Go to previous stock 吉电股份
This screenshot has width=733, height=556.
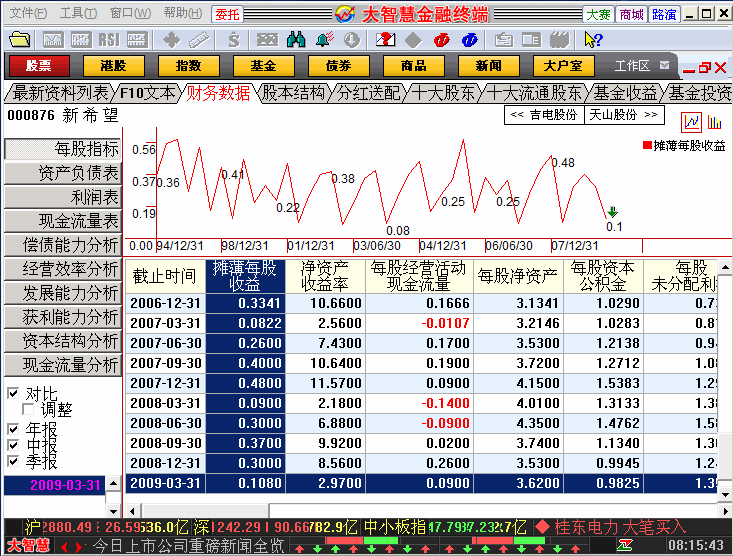544,115
